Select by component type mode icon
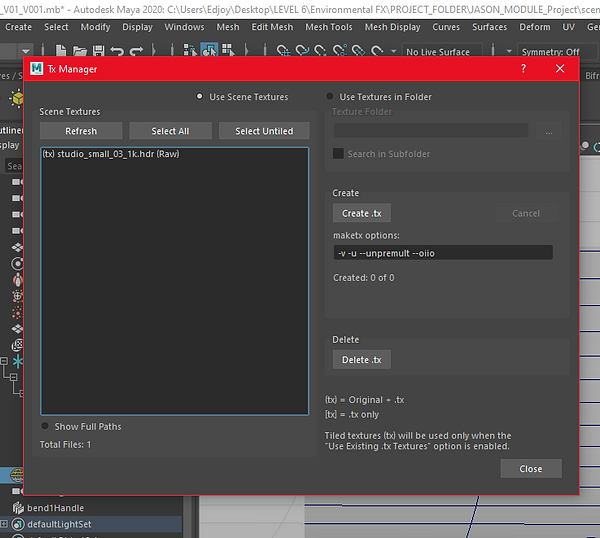Viewport: 600px width, 538px height. (228, 51)
